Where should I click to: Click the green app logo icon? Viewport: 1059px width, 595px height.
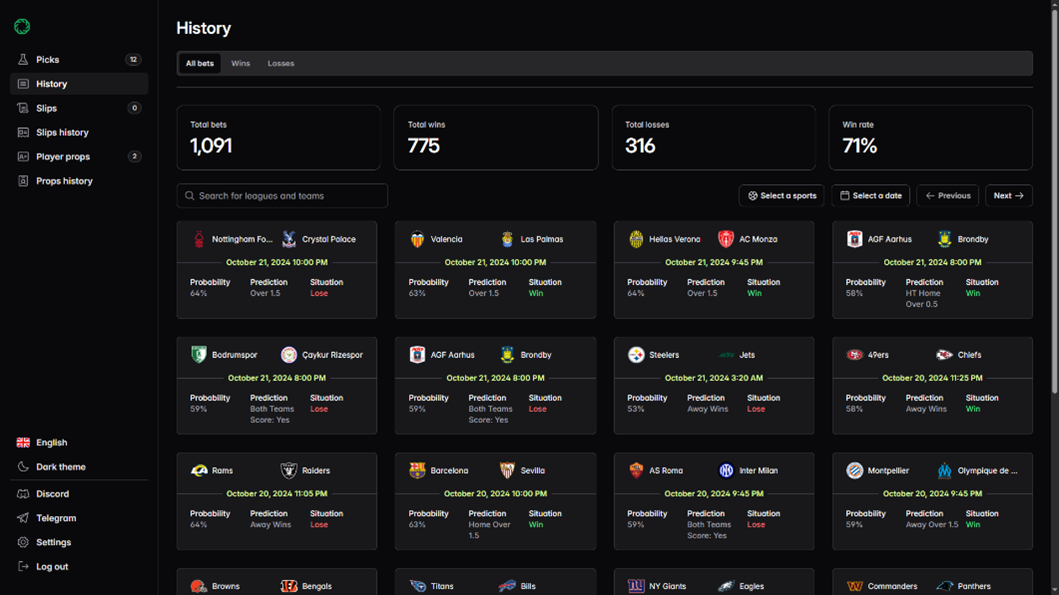point(22,26)
